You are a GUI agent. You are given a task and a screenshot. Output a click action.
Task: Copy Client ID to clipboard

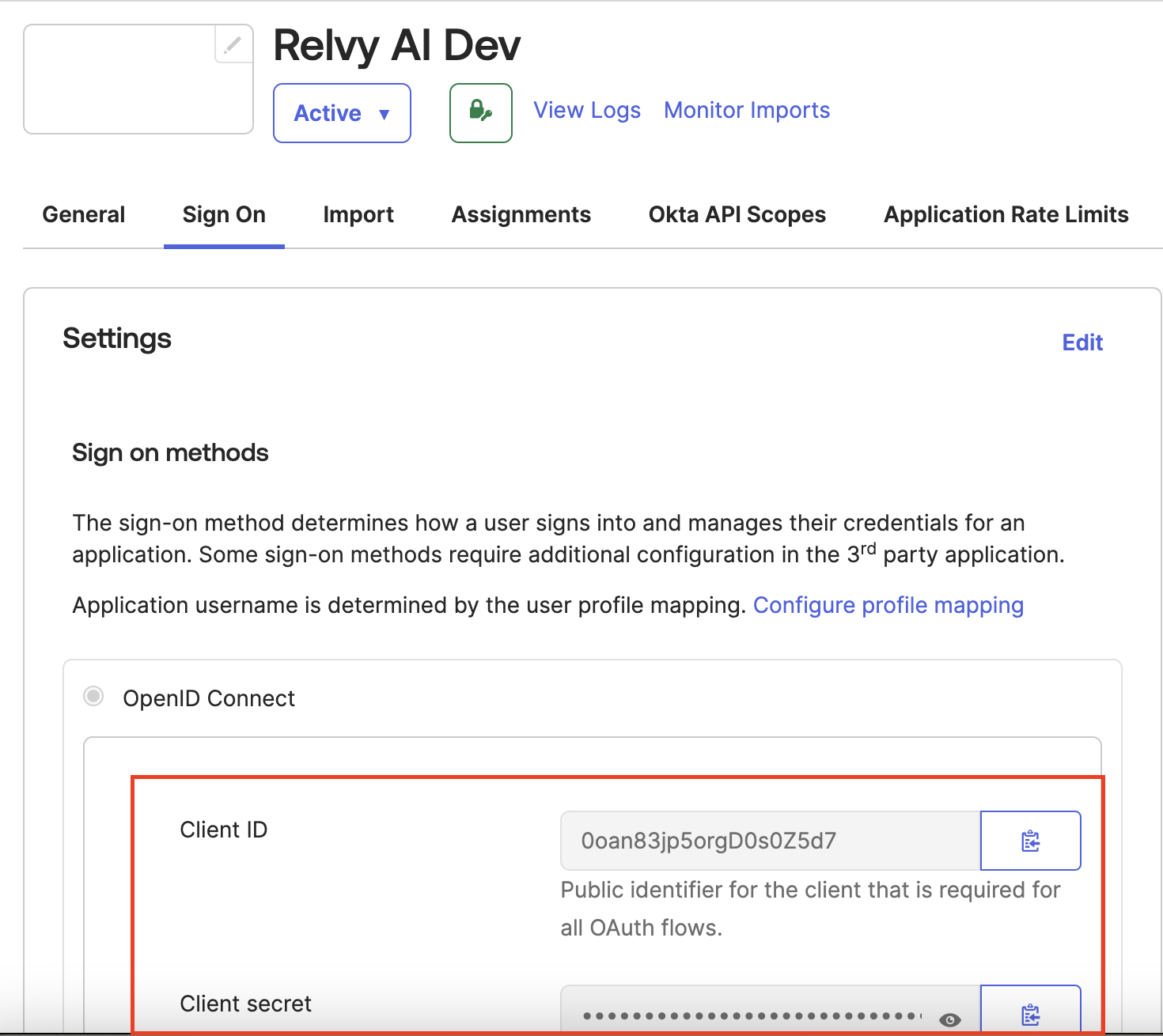click(1030, 841)
